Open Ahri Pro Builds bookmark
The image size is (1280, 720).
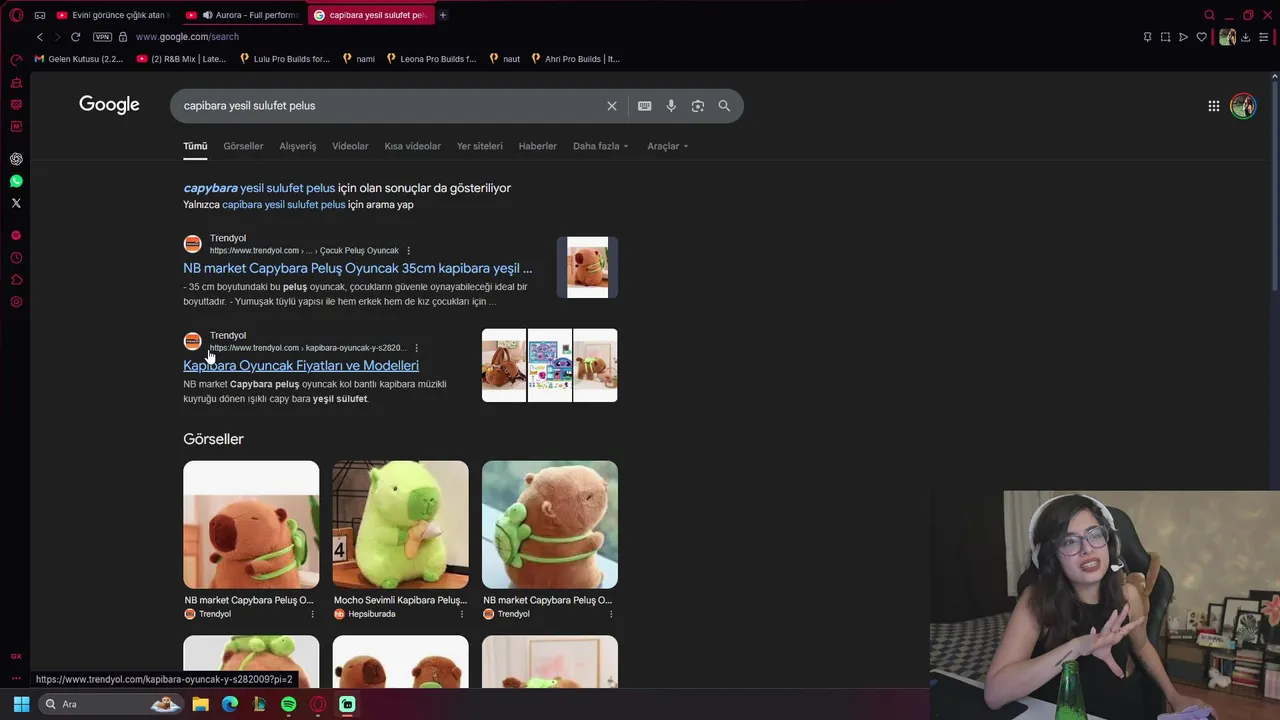pyautogui.click(x=576, y=59)
